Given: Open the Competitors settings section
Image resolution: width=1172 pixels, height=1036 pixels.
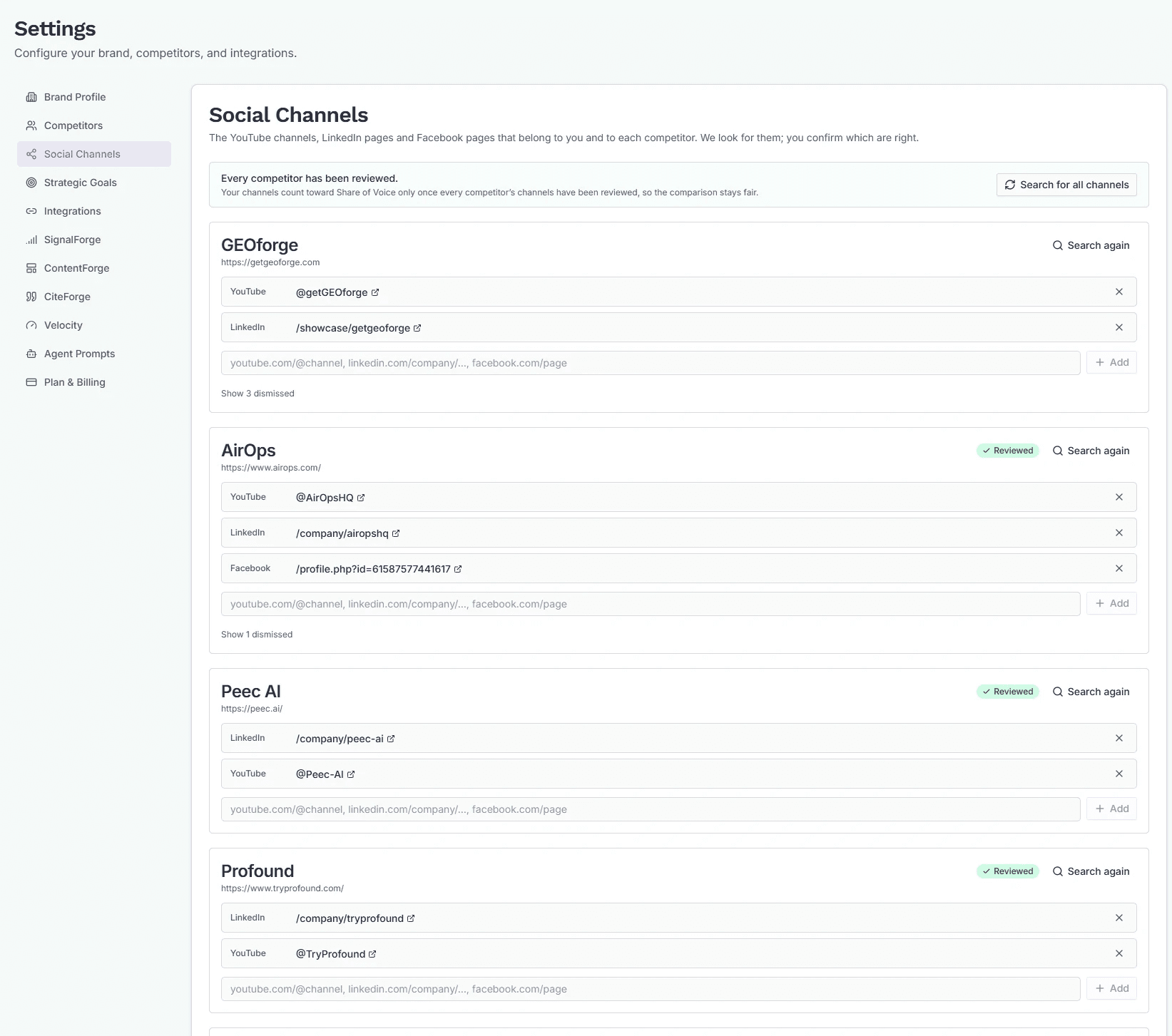Looking at the screenshot, I should click(x=94, y=125).
